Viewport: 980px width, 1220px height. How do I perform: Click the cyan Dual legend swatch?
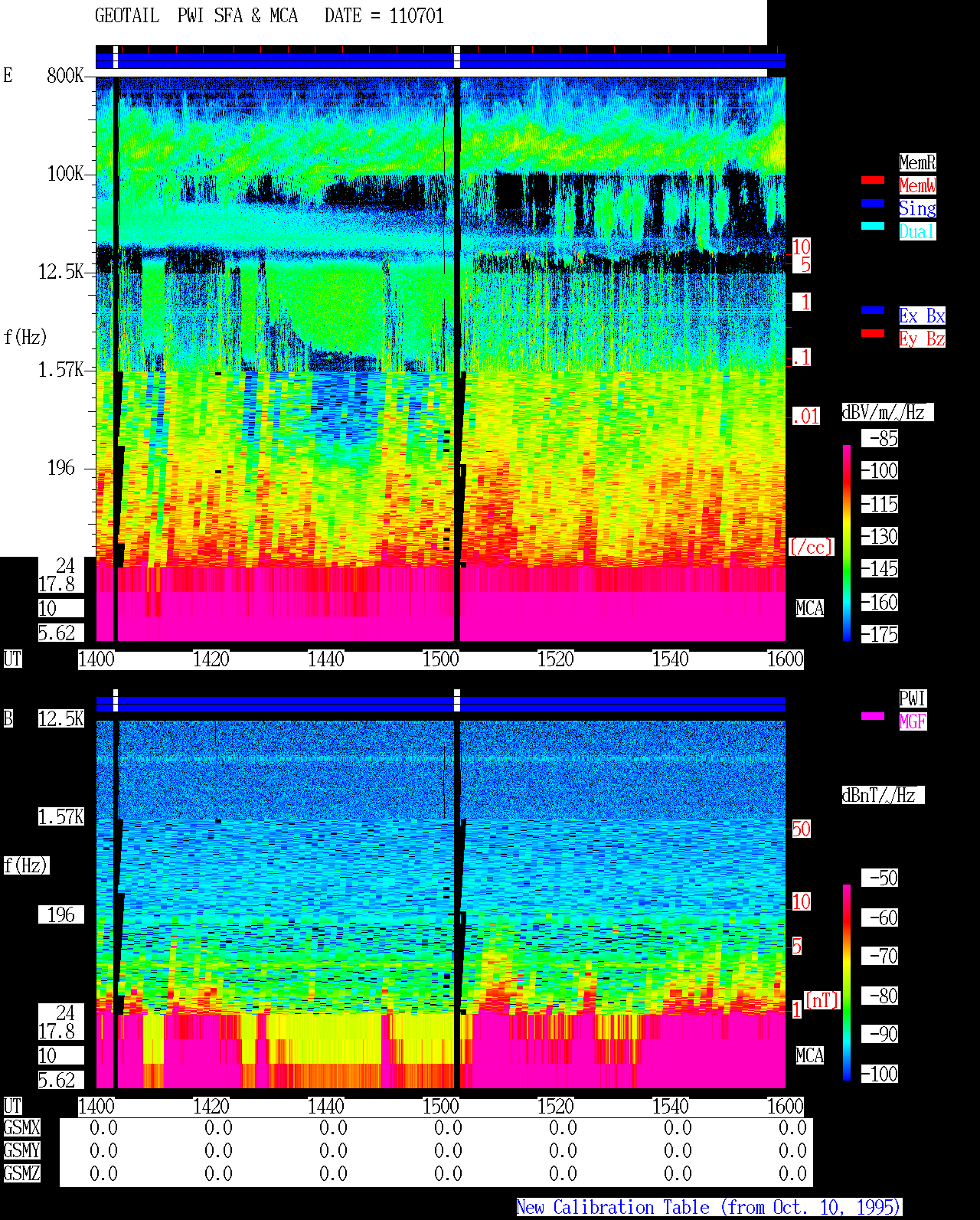(873, 226)
